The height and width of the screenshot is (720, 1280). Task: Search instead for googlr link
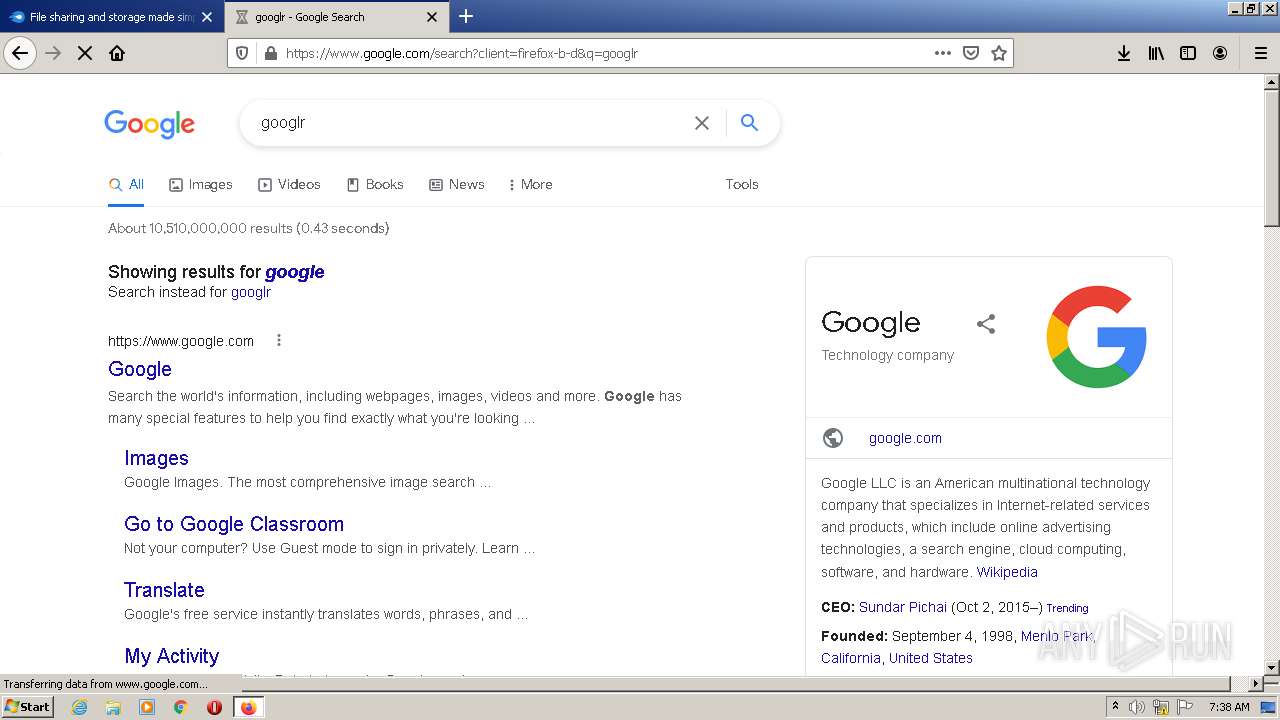coord(251,292)
